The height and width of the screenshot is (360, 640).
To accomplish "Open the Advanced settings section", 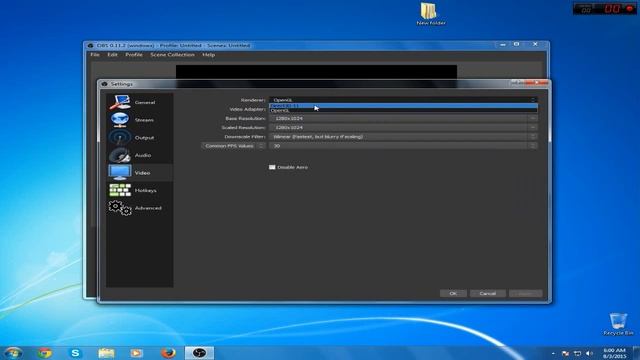I will pyautogui.click(x=140, y=208).
